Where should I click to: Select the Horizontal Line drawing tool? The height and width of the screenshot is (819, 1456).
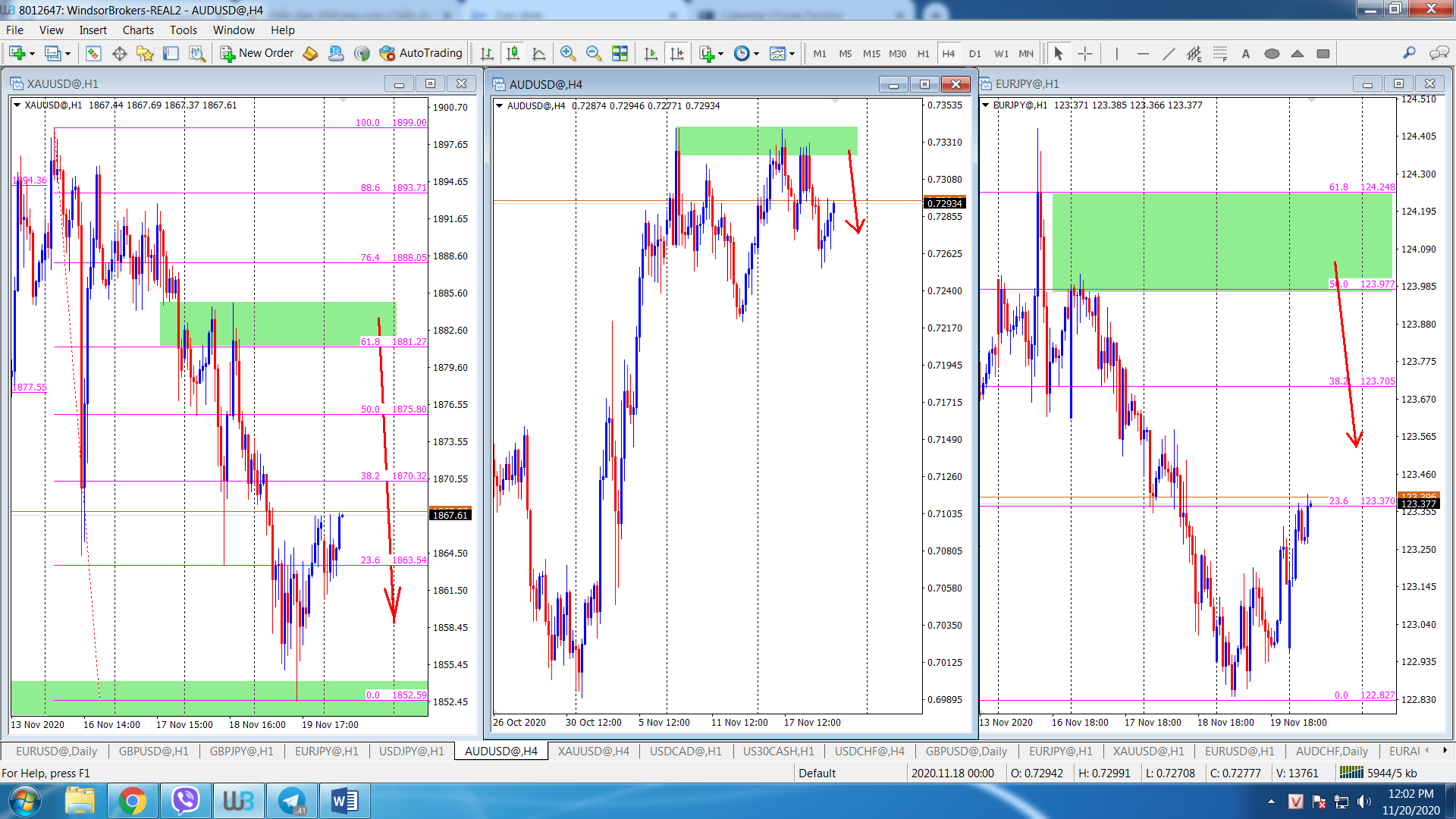[1143, 53]
